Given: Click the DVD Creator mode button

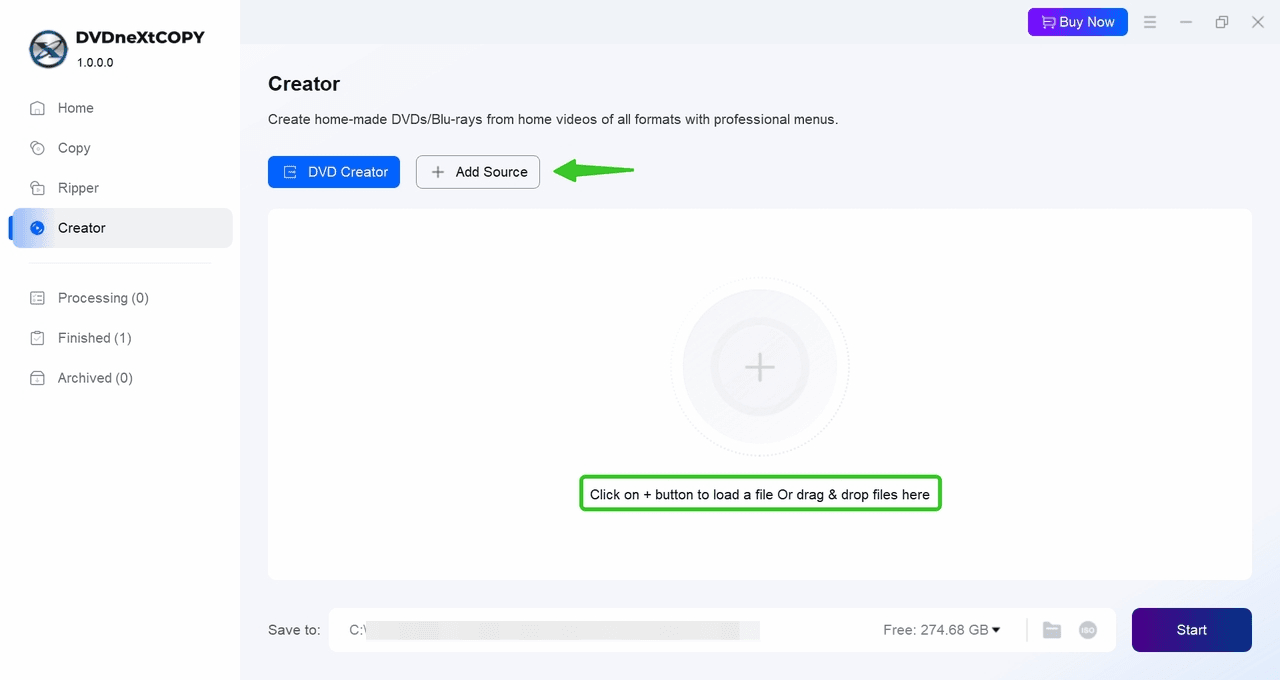Looking at the screenshot, I should 334,172.
